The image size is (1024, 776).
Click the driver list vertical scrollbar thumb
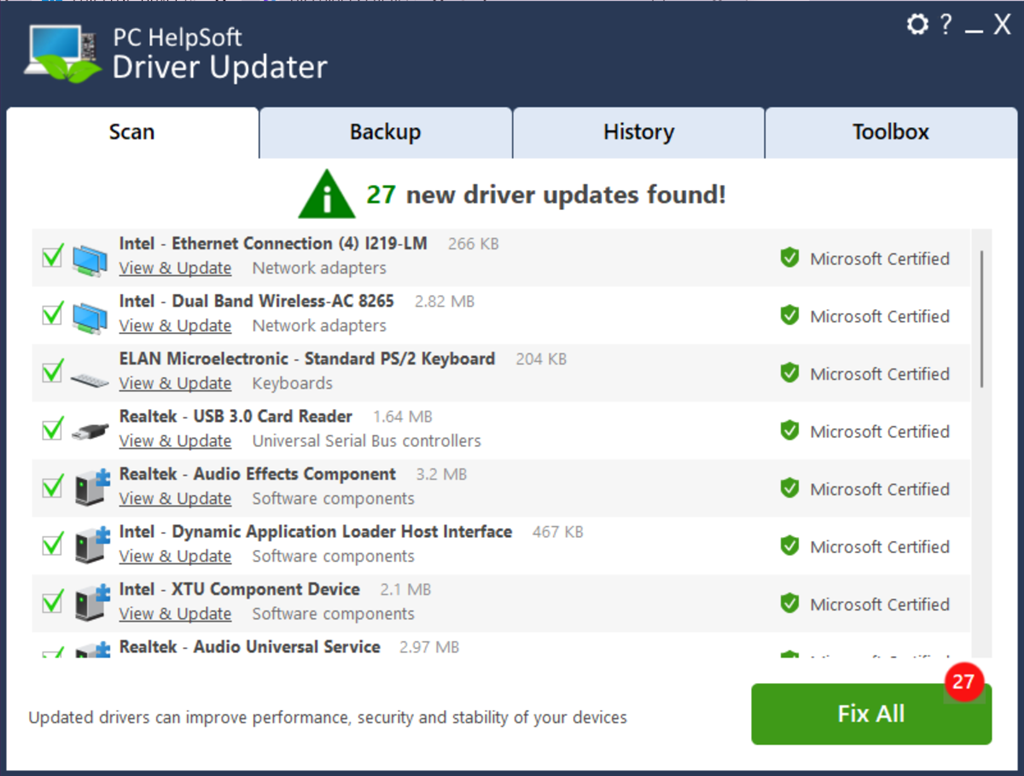[x=982, y=319]
